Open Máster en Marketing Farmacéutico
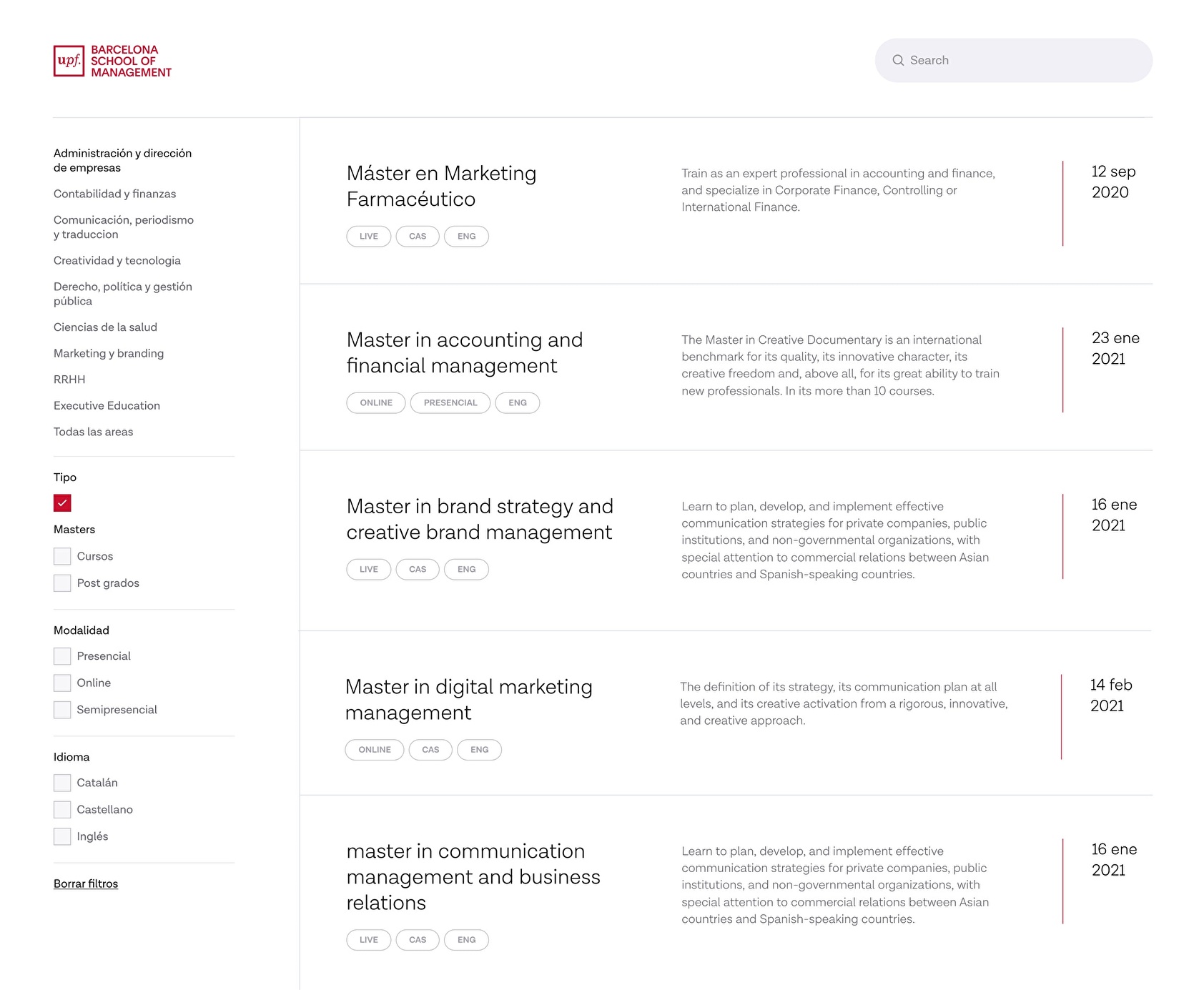This screenshot has height=990, width=1204. [x=441, y=186]
